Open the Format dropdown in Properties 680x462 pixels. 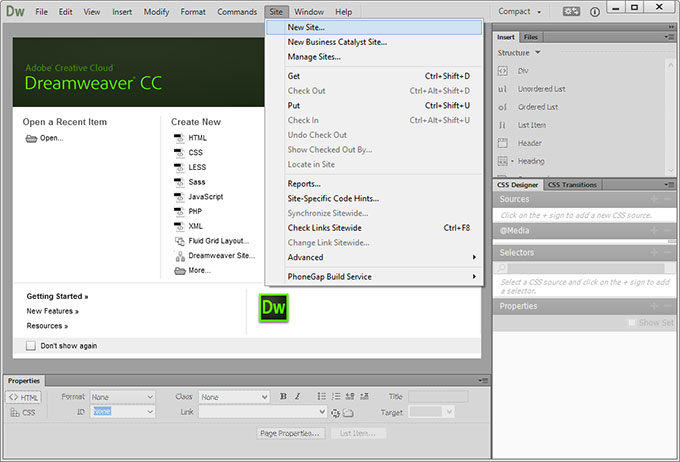tap(122, 397)
